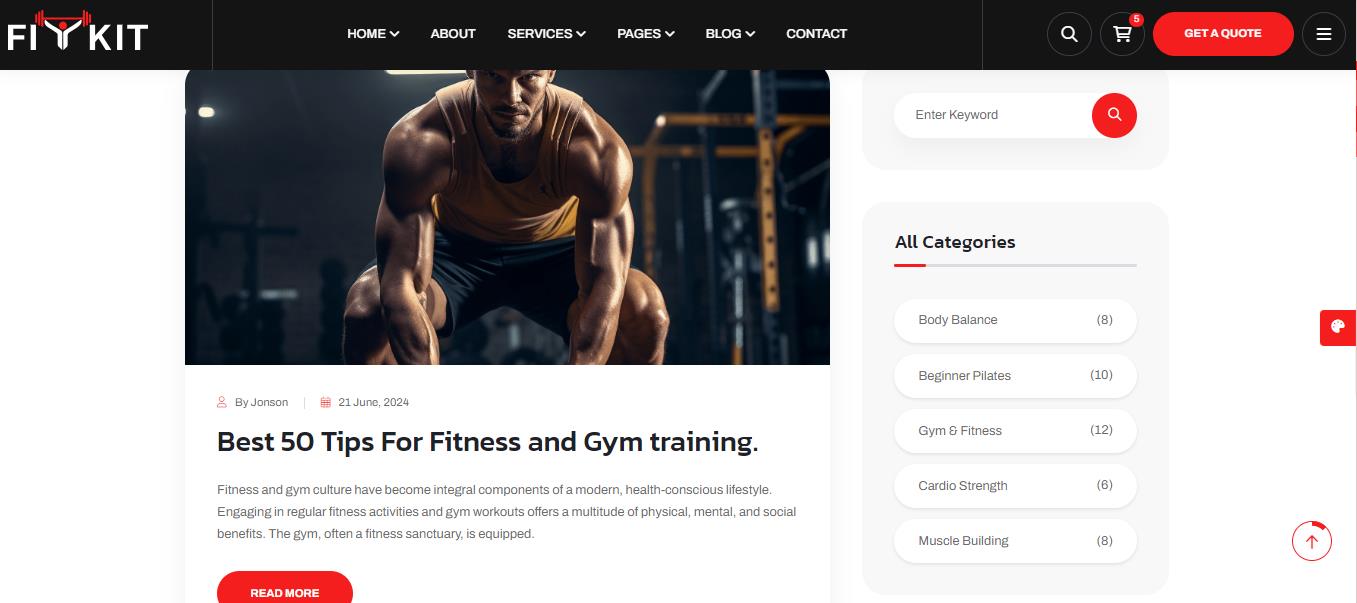The image size is (1357, 603).
Task: Click the red keyword search button
Action: click(1114, 115)
